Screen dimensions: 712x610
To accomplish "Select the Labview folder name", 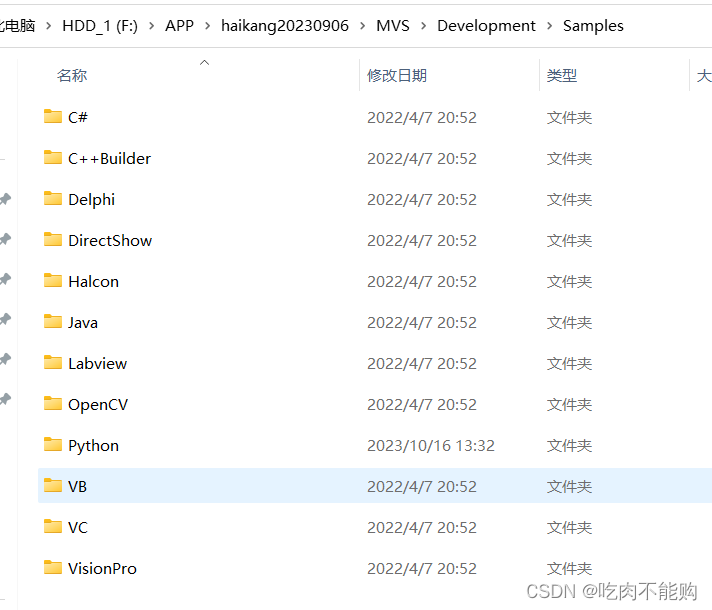I will coord(98,363).
